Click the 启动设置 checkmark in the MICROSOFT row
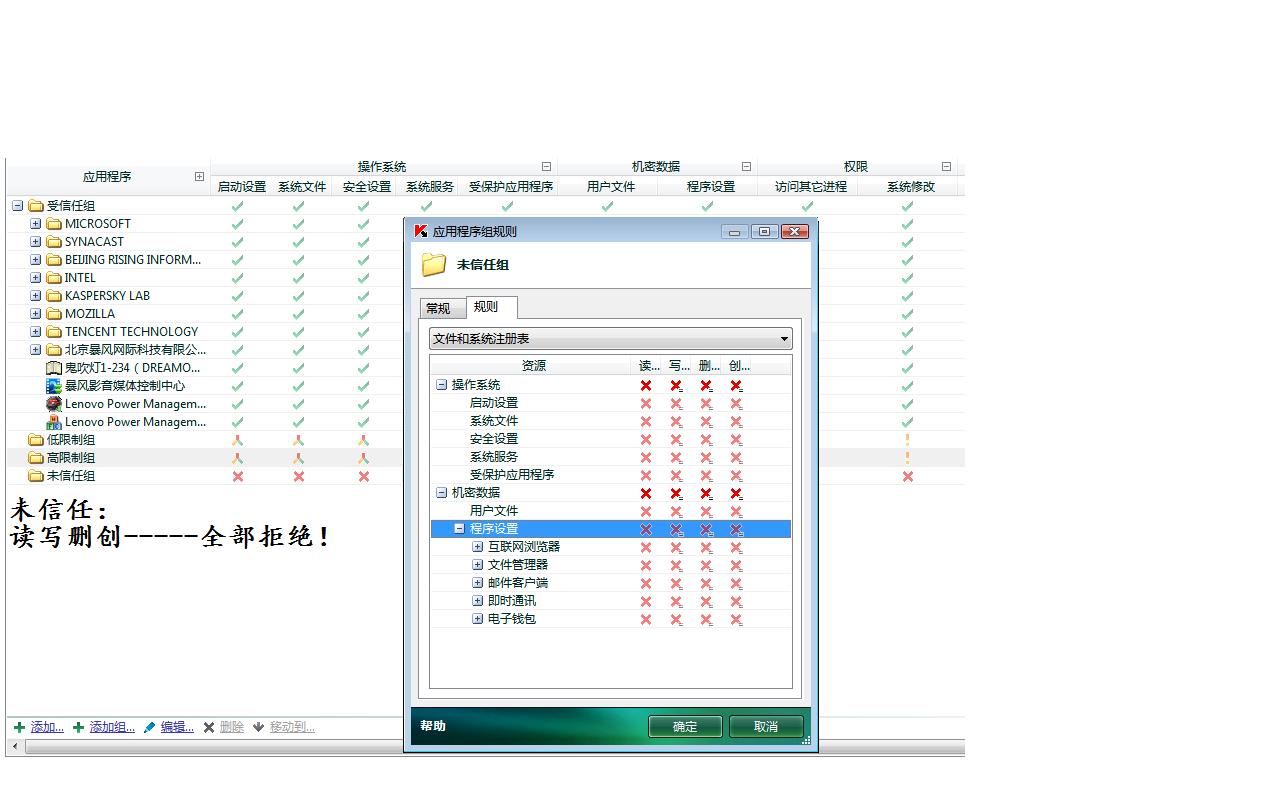 coord(237,224)
